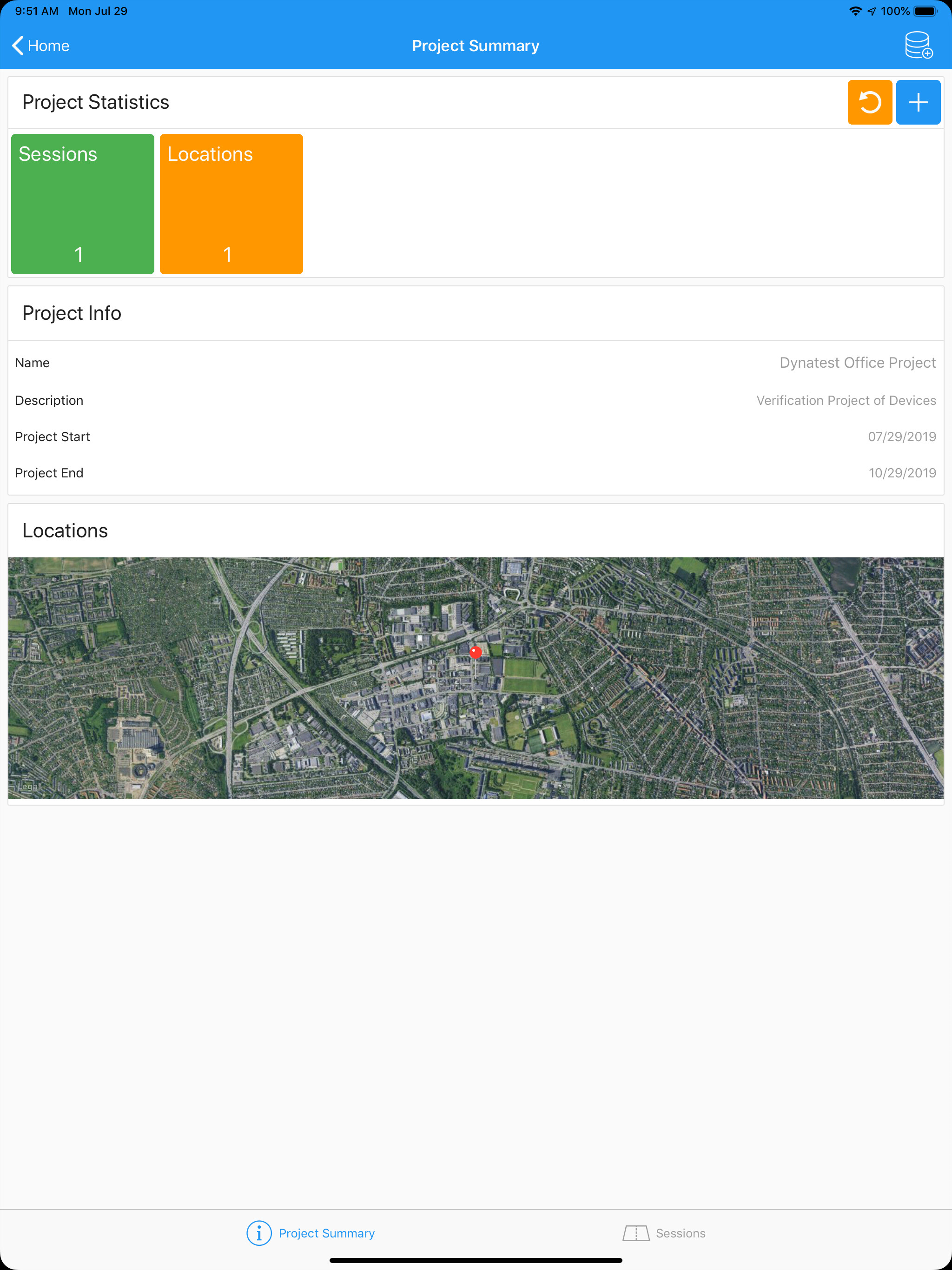952x1270 pixels.
Task: Open the Legal link on map
Action: tap(29, 786)
